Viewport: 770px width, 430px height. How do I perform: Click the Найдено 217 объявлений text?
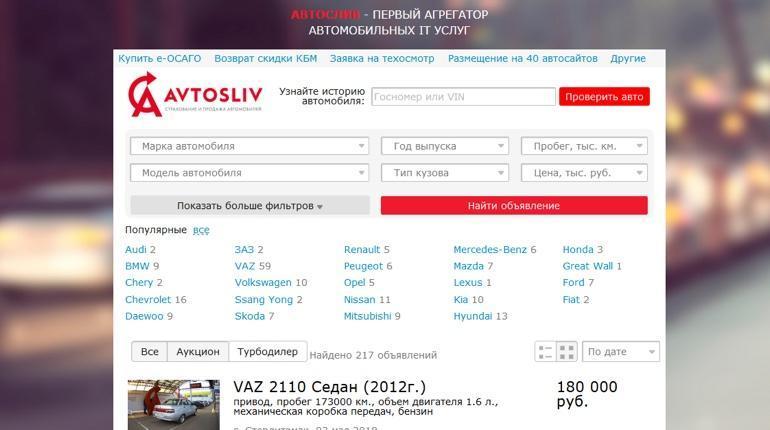point(373,355)
